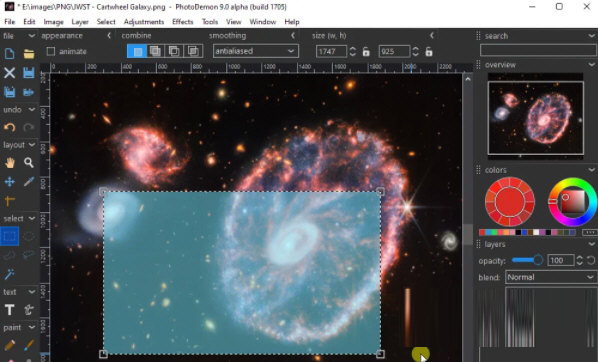Collapse the paint tools section
Image resolution: width=598 pixels, height=362 pixels.
point(32,327)
